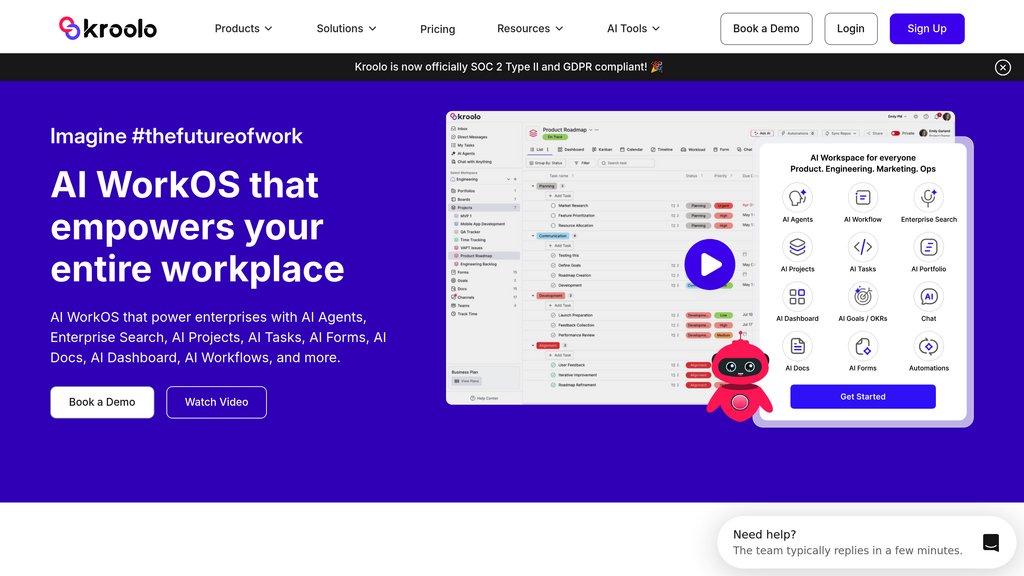Viewport: 1024px width, 576px height.
Task: Open the Automations icon
Action: point(928,346)
